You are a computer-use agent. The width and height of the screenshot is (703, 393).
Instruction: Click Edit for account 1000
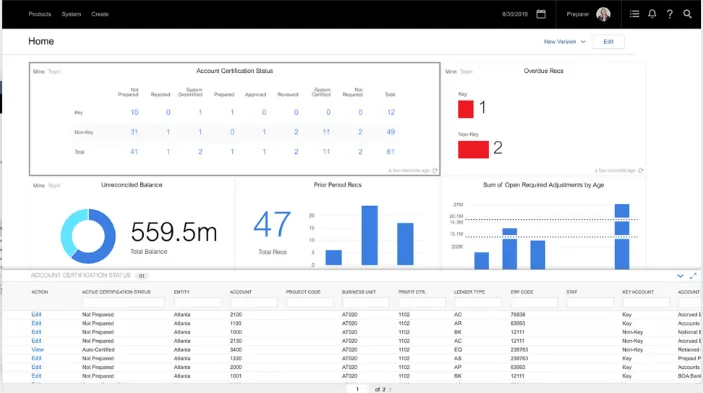(36, 332)
